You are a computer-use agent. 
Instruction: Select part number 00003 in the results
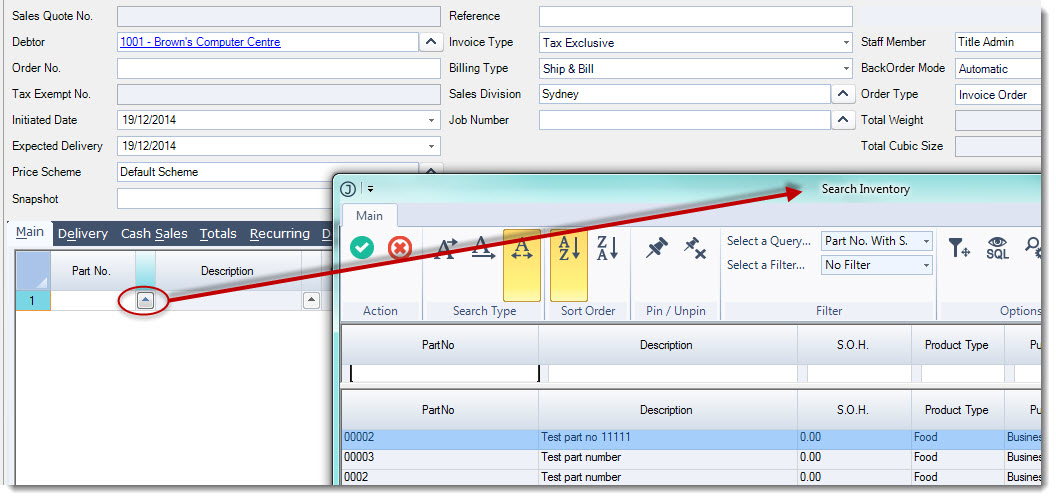click(359, 458)
